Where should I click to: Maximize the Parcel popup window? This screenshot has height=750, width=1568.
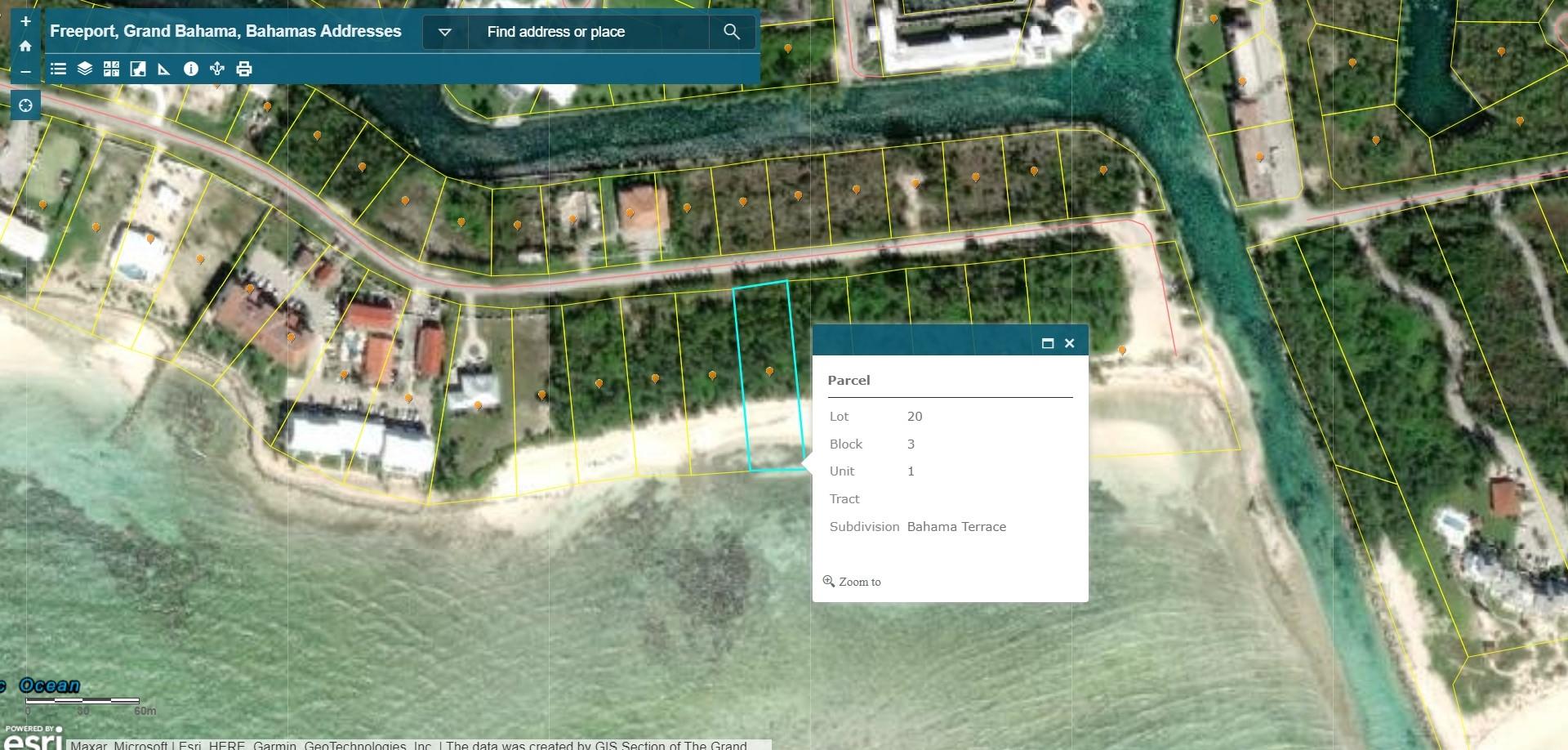1048,343
